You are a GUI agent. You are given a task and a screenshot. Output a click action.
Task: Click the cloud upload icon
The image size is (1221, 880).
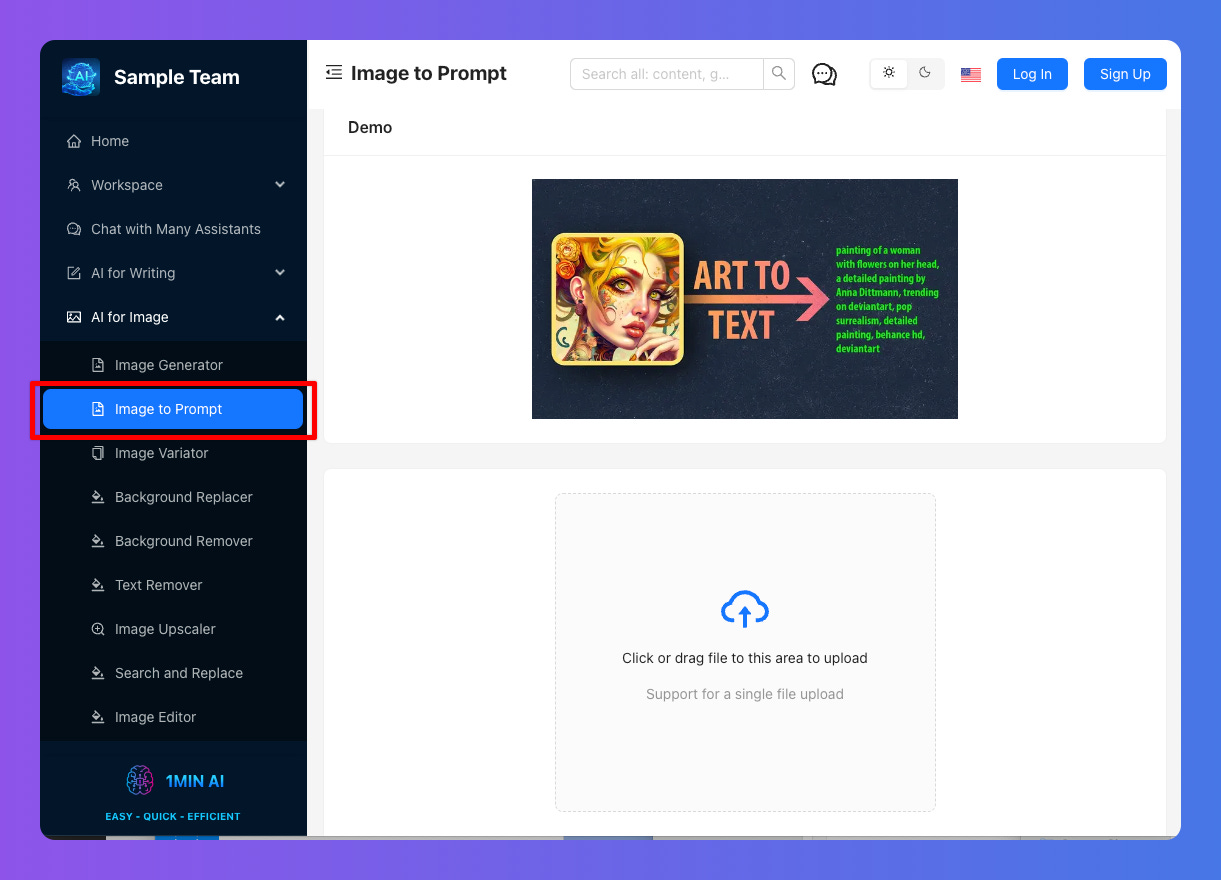[x=745, y=609]
